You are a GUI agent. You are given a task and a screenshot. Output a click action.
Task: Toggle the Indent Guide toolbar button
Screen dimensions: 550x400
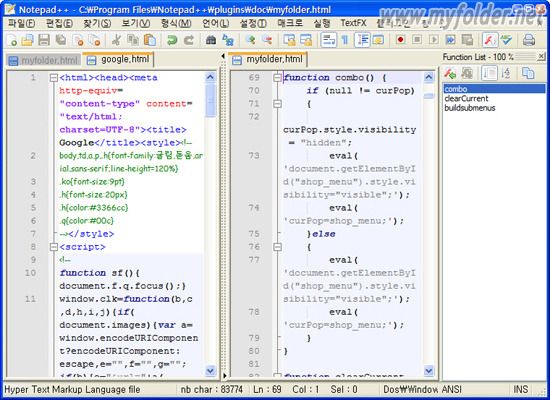click(x=362, y=40)
